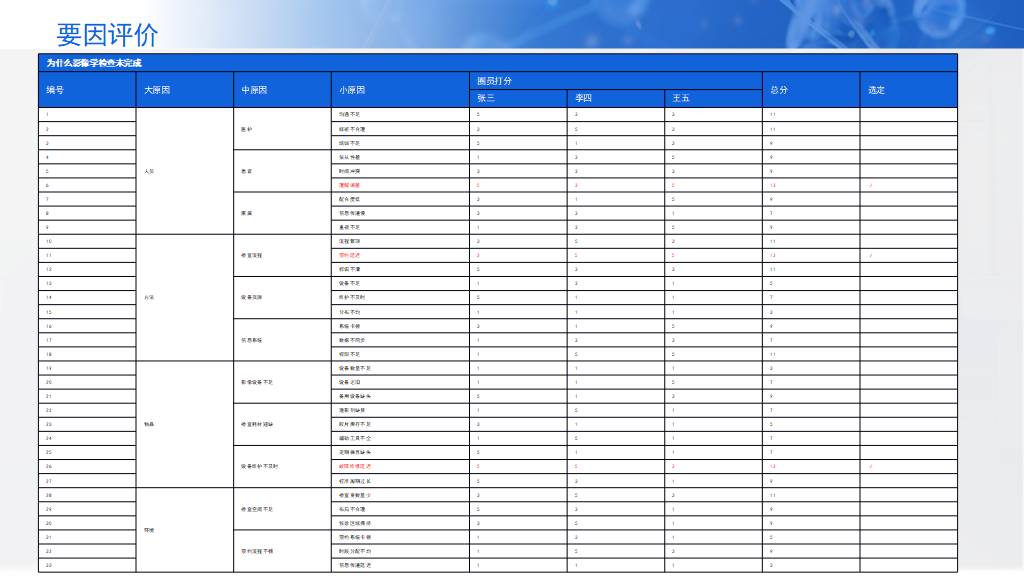The height and width of the screenshot is (576, 1024).
Task: Click the red total score in row 11
Action: pos(772,255)
